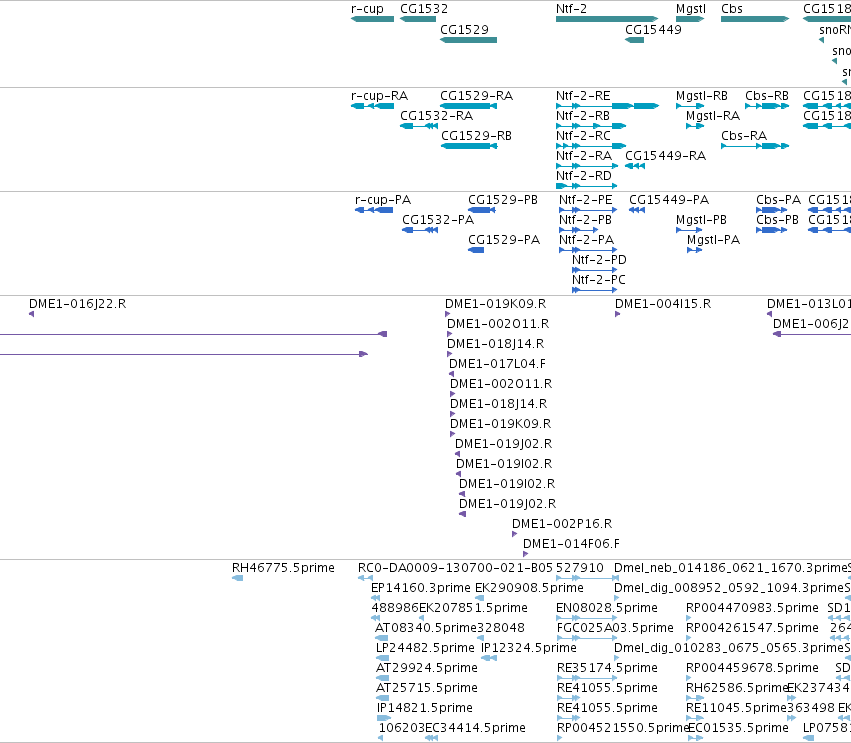Select the Ntf-2-RE transcript
851x743 pixels.
coord(607,106)
